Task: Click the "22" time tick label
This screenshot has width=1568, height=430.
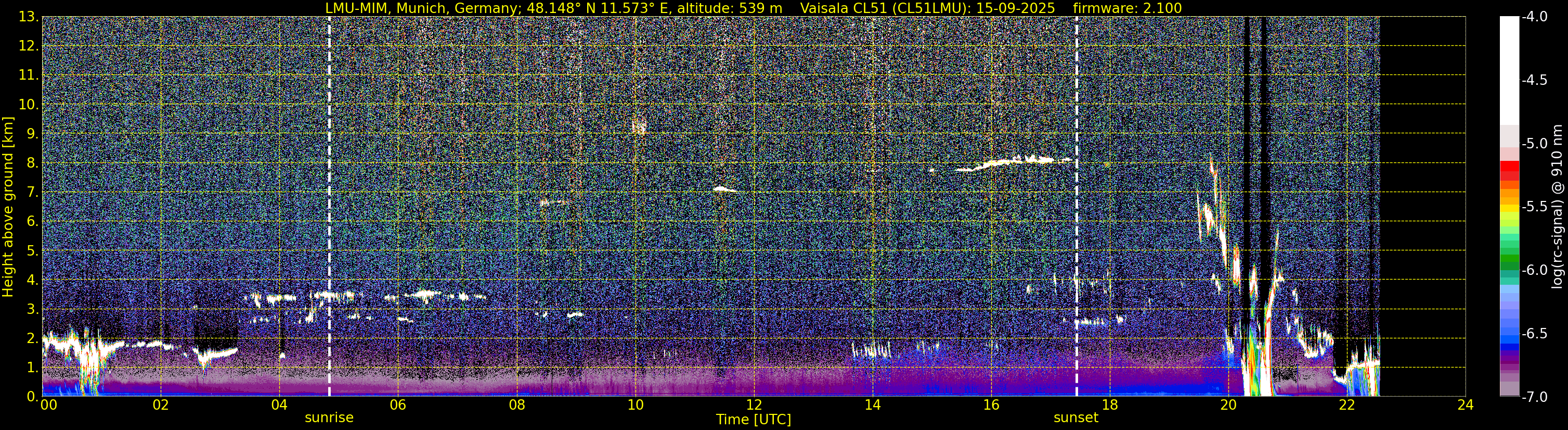Action: click(x=1347, y=405)
